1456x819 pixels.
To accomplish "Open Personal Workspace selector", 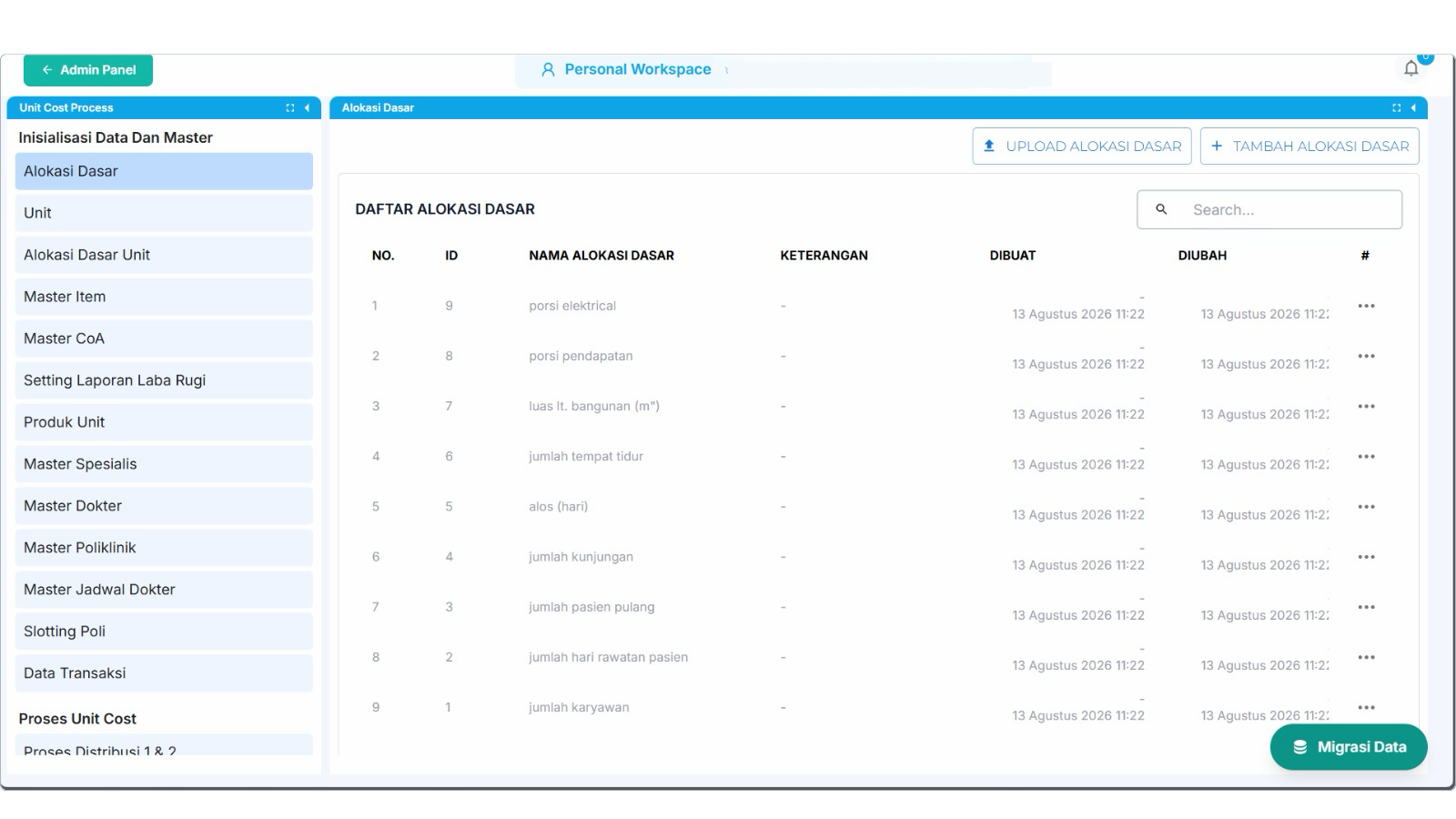I will coord(637,69).
